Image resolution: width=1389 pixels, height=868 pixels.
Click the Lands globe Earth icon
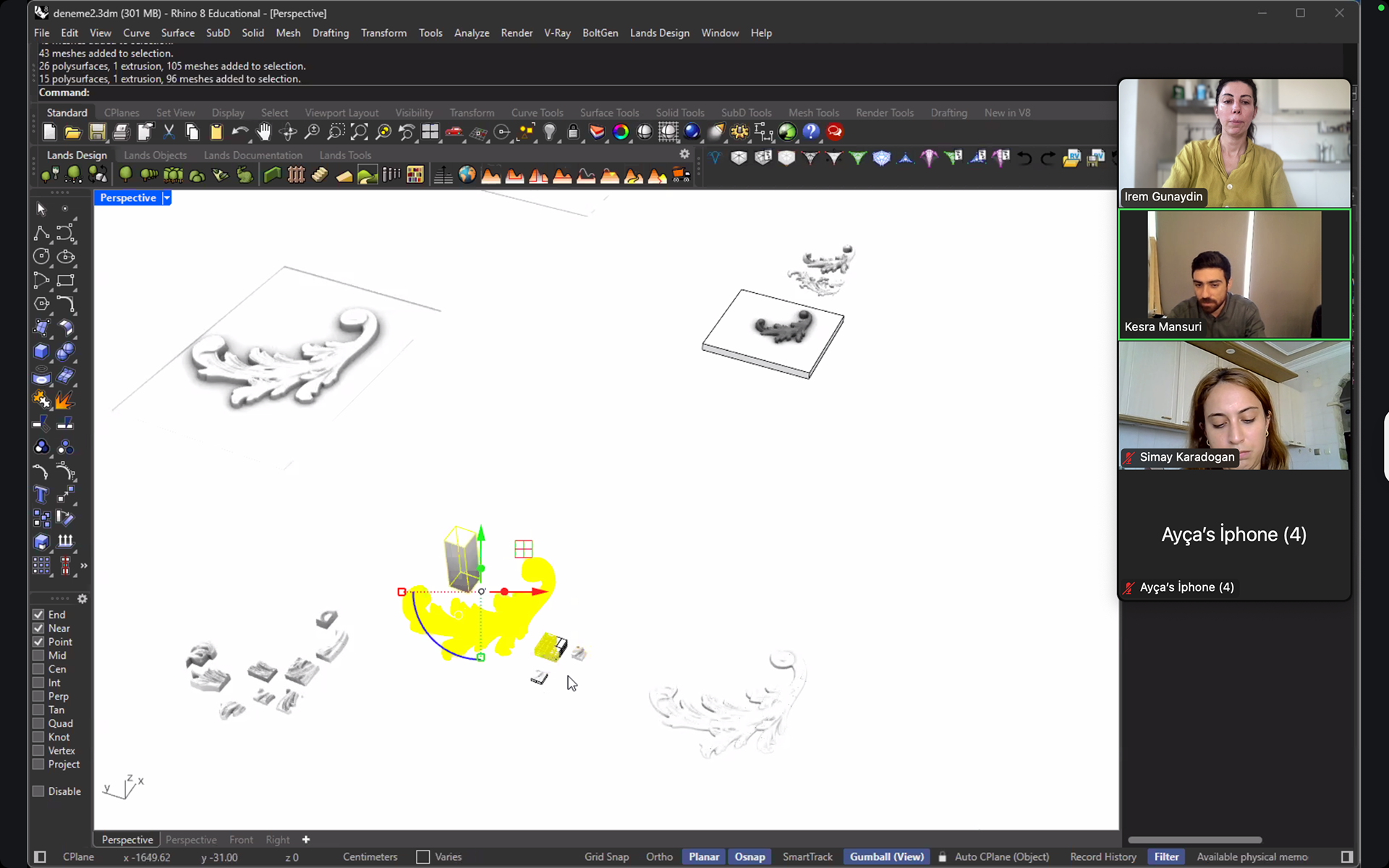[467, 174]
